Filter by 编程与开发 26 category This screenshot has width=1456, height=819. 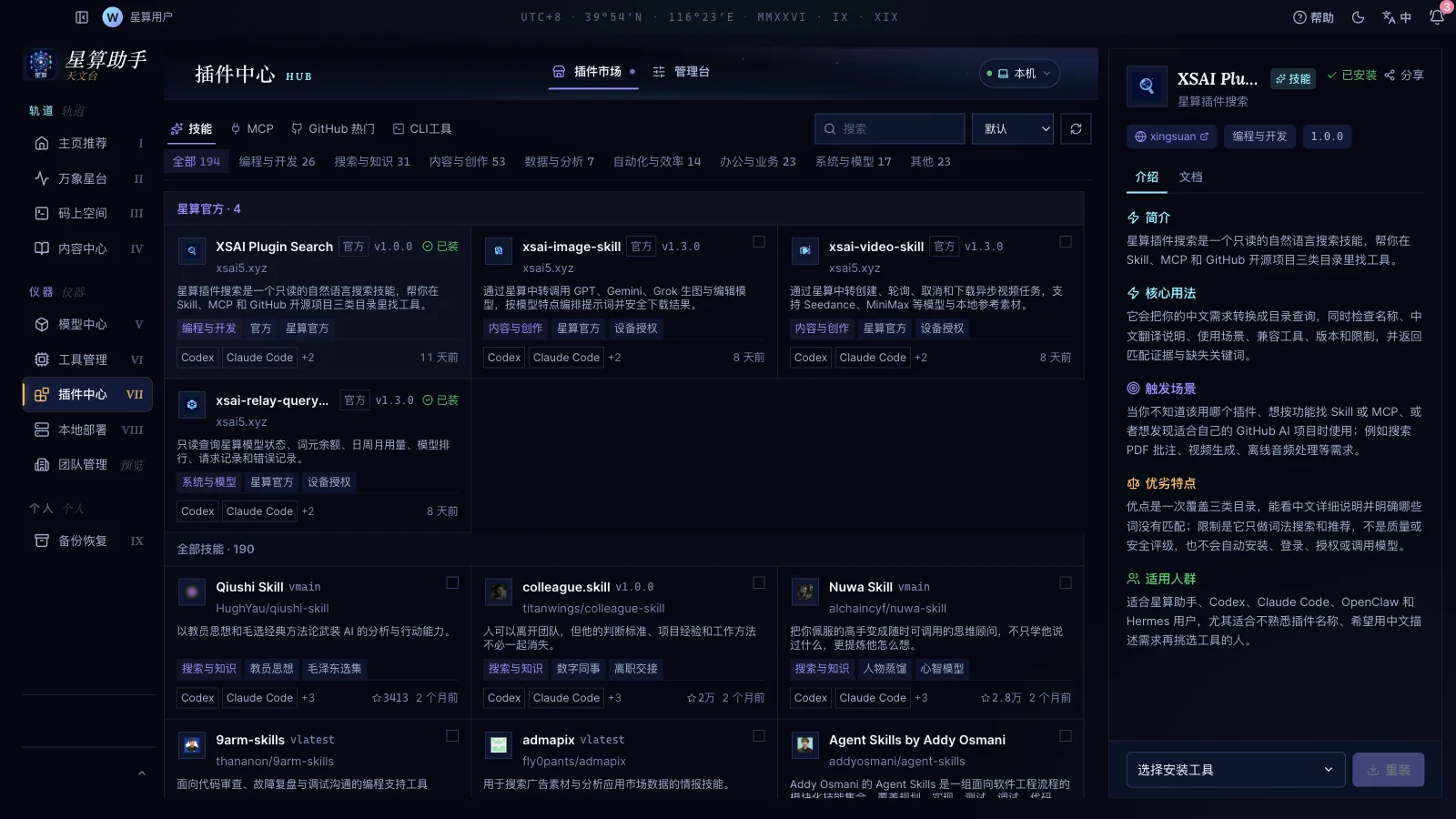(x=277, y=162)
